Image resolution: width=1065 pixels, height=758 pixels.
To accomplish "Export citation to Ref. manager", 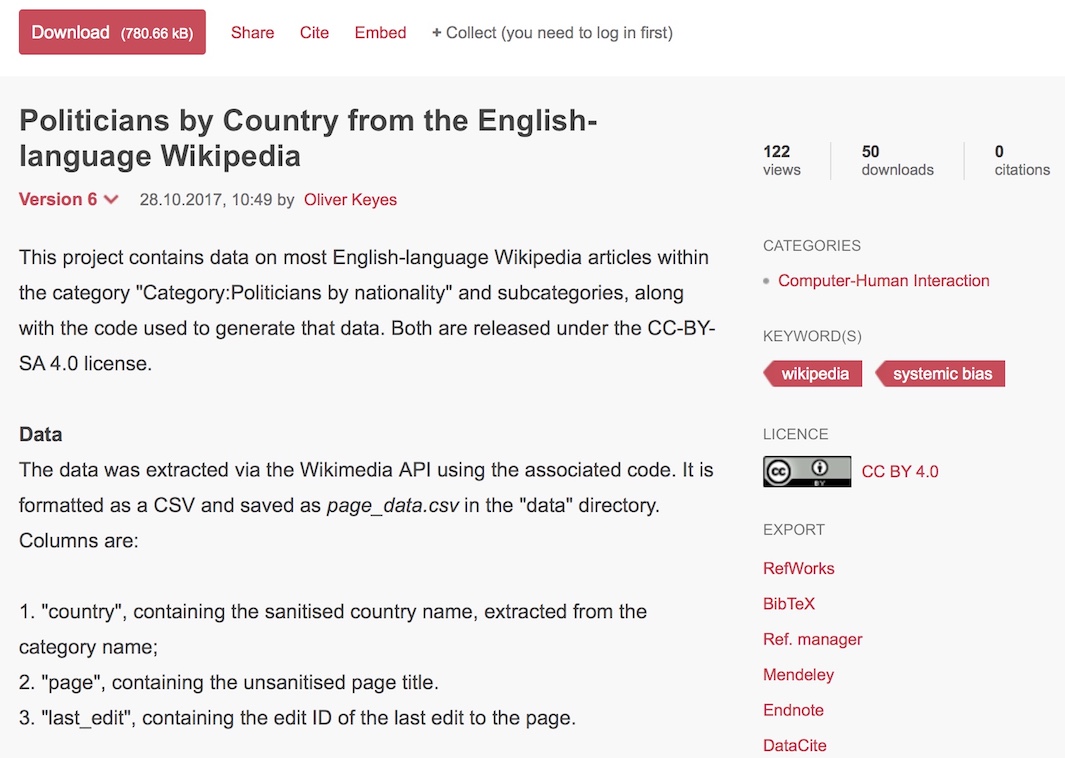I will [812, 639].
